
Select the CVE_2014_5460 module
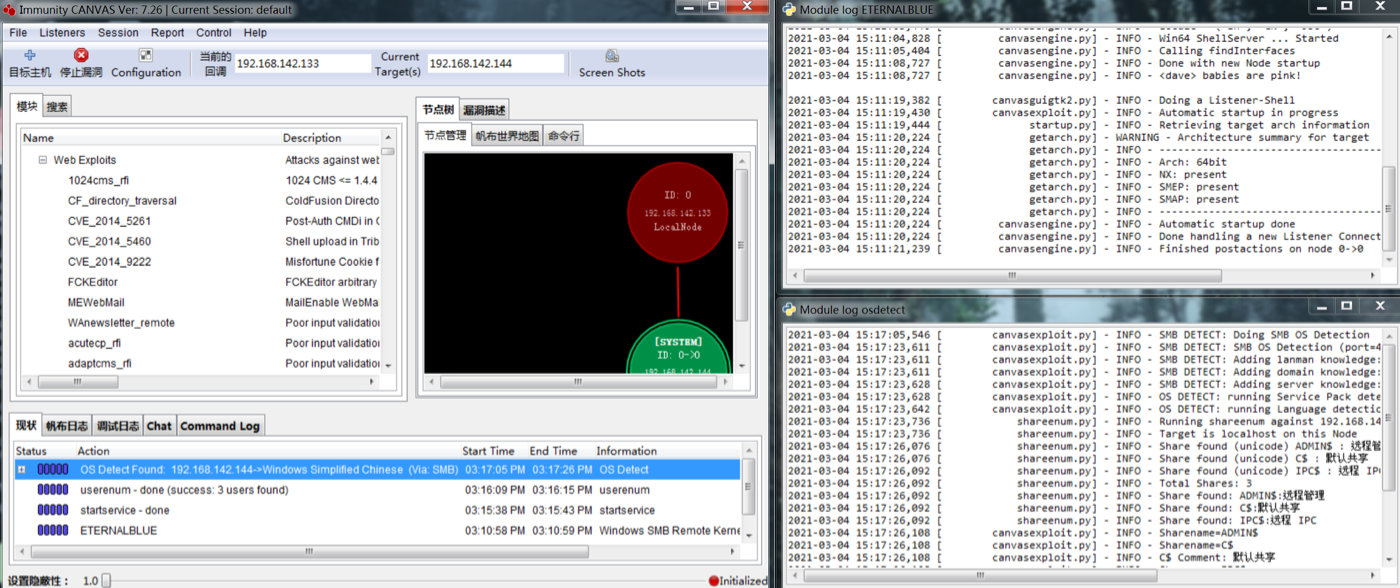109,241
